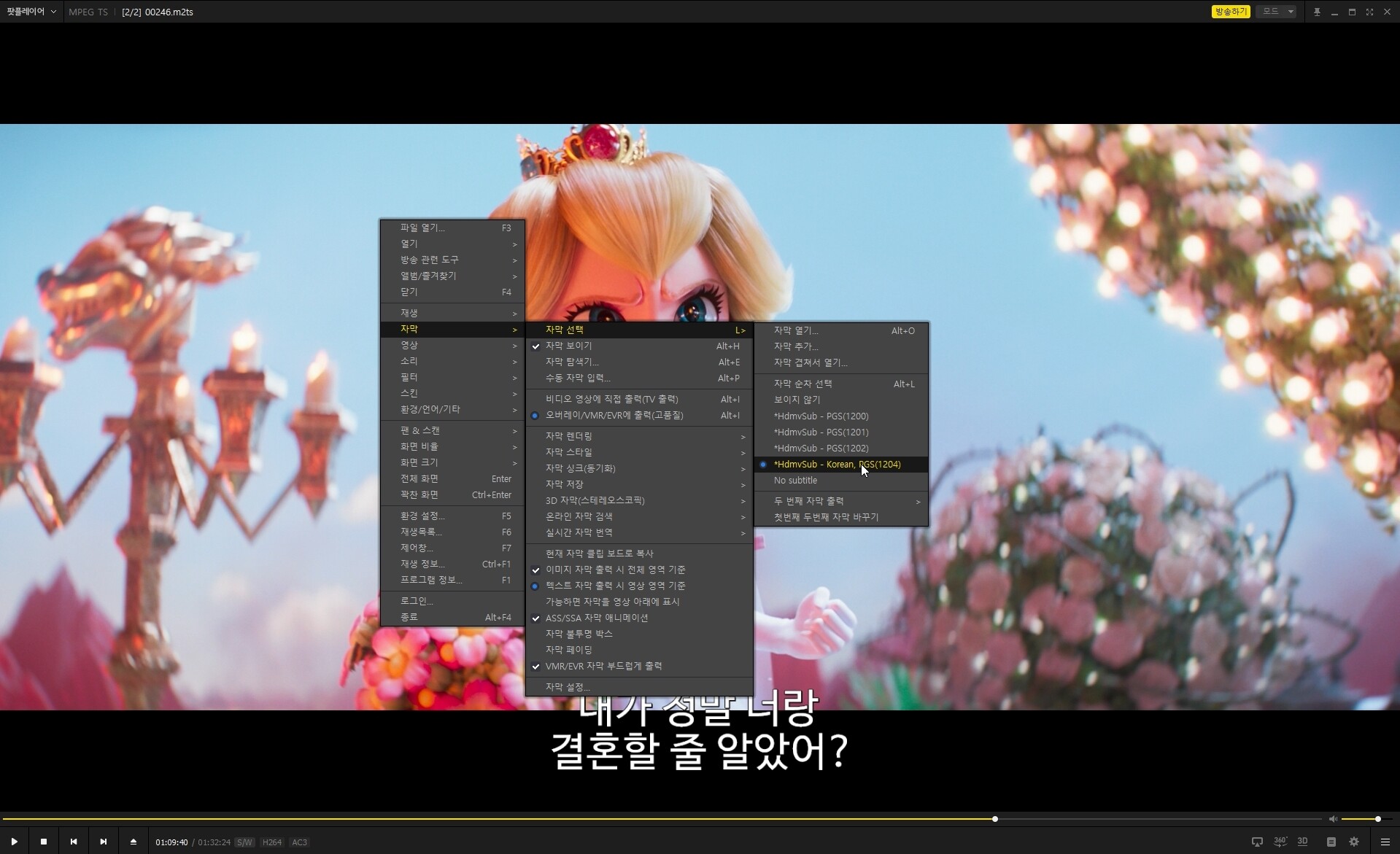The image size is (1400, 854).
Task: Open the playlist icon in bottom bar
Action: pyautogui.click(x=1331, y=842)
